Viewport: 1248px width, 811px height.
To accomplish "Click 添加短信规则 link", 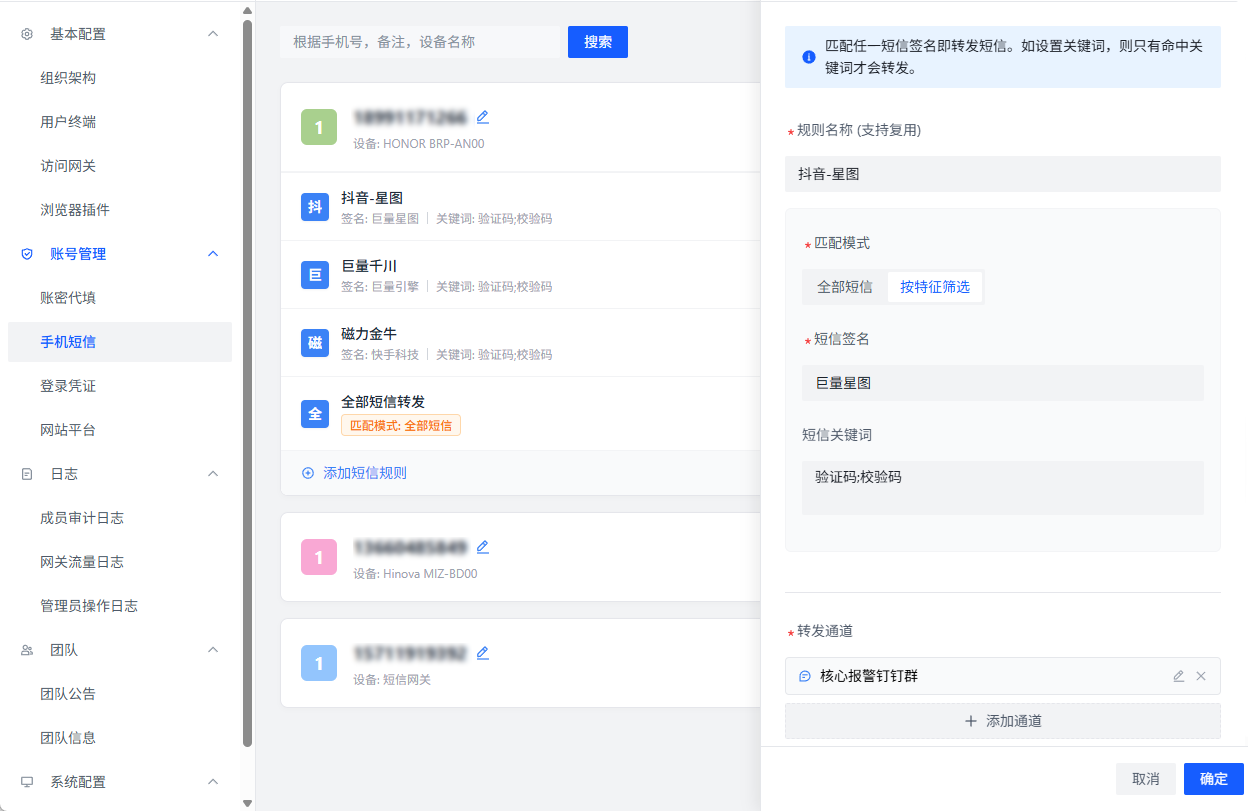I will [x=365, y=473].
